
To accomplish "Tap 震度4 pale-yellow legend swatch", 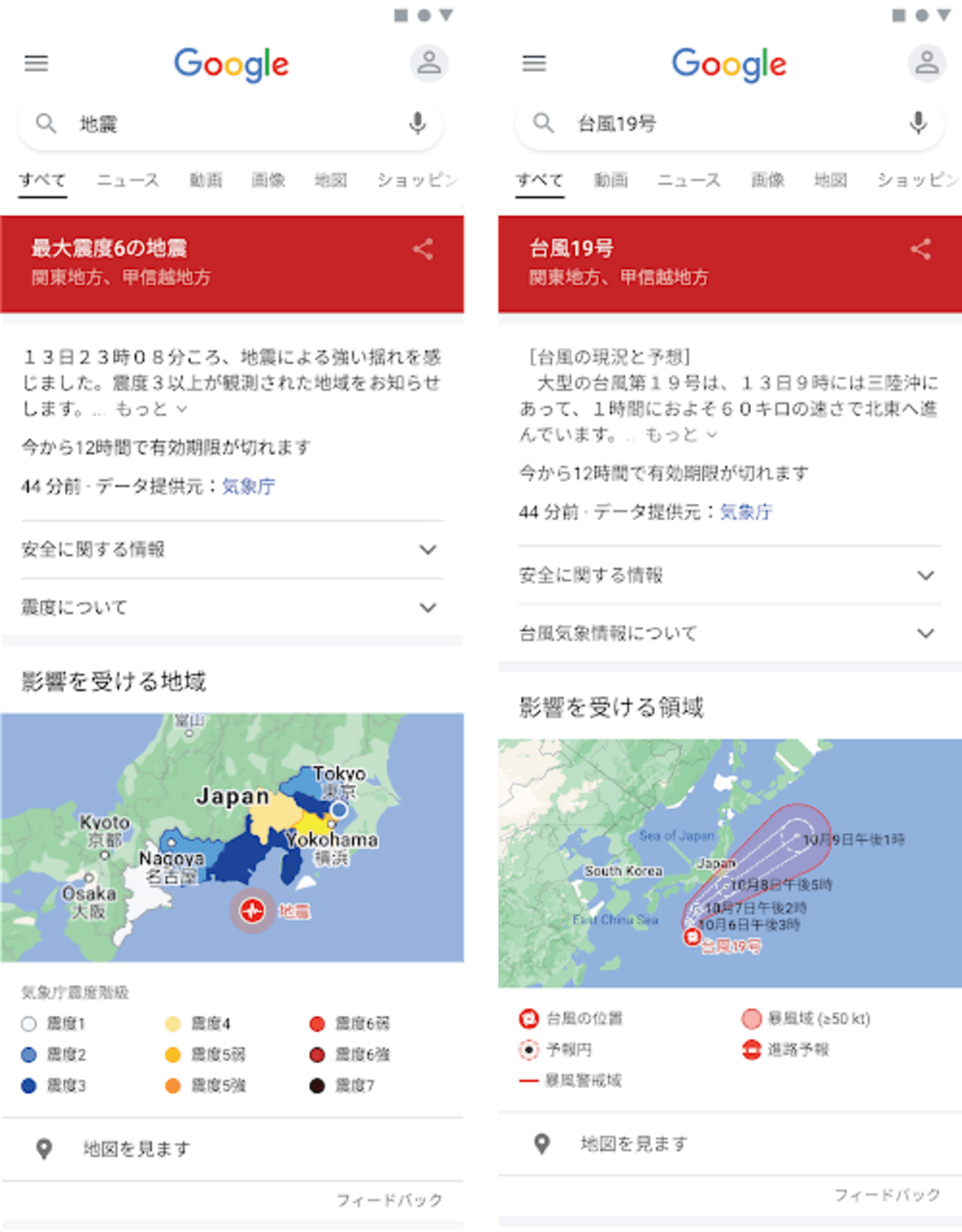I will (x=173, y=1024).
